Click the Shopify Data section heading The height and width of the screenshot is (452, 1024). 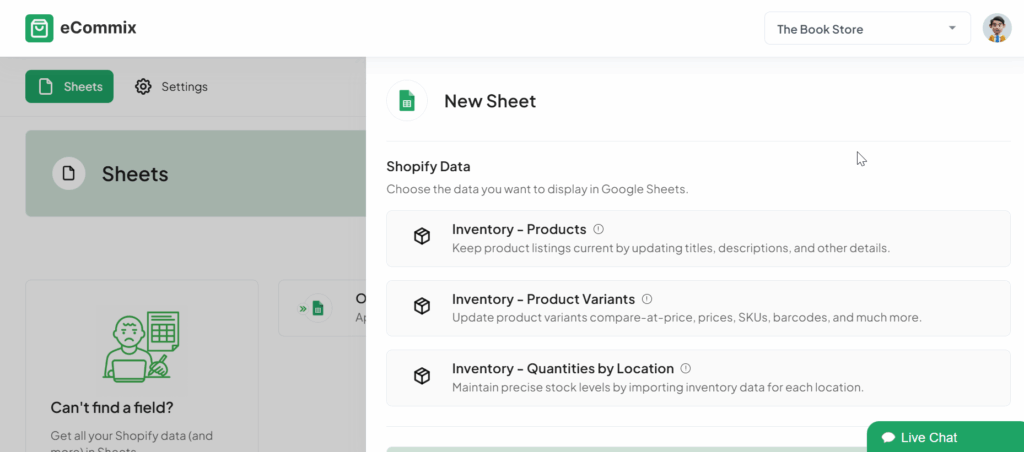[428, 166]
